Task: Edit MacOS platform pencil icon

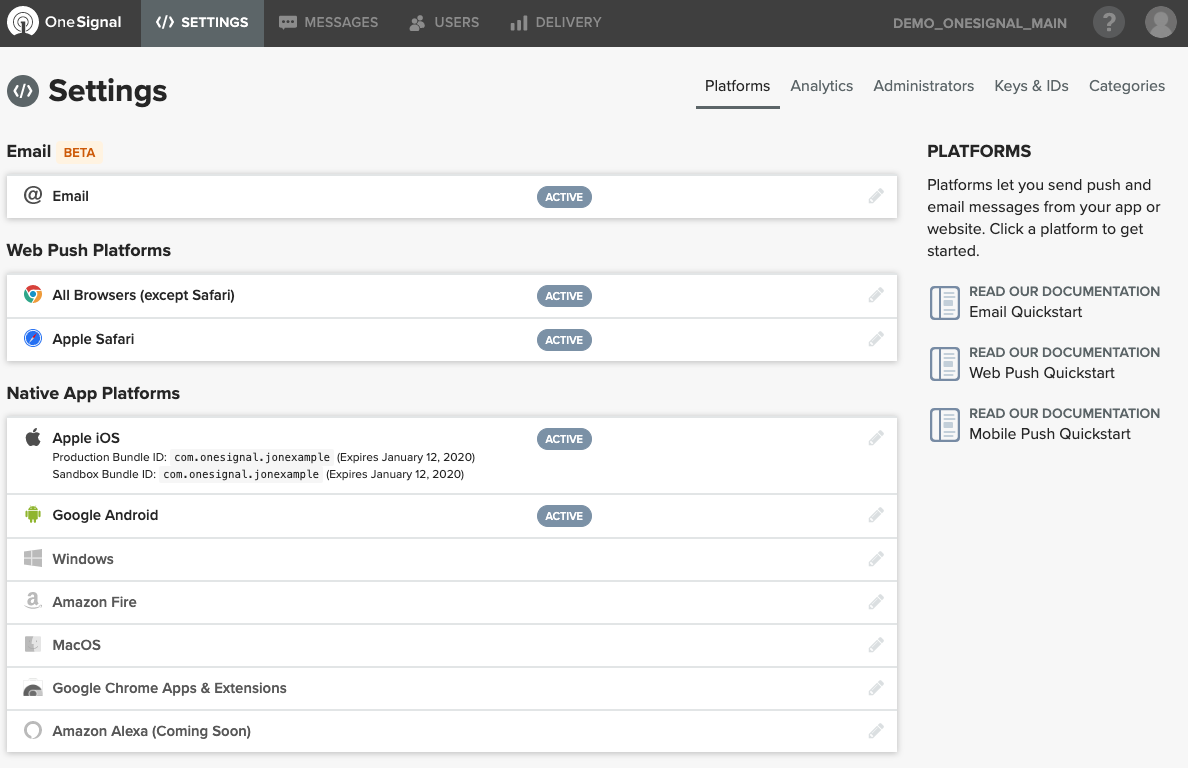Action: click(x=876, y=645)
